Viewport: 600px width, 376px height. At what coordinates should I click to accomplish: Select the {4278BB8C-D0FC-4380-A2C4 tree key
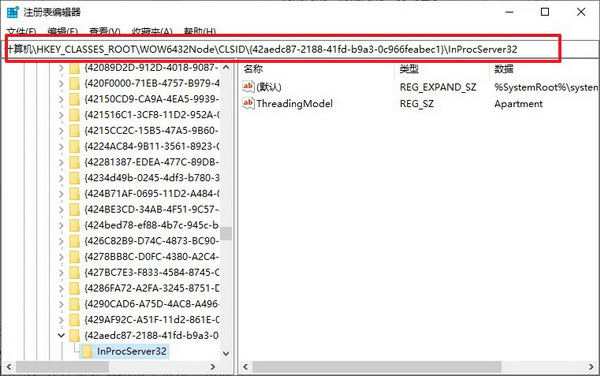click(x=152, y=257)
